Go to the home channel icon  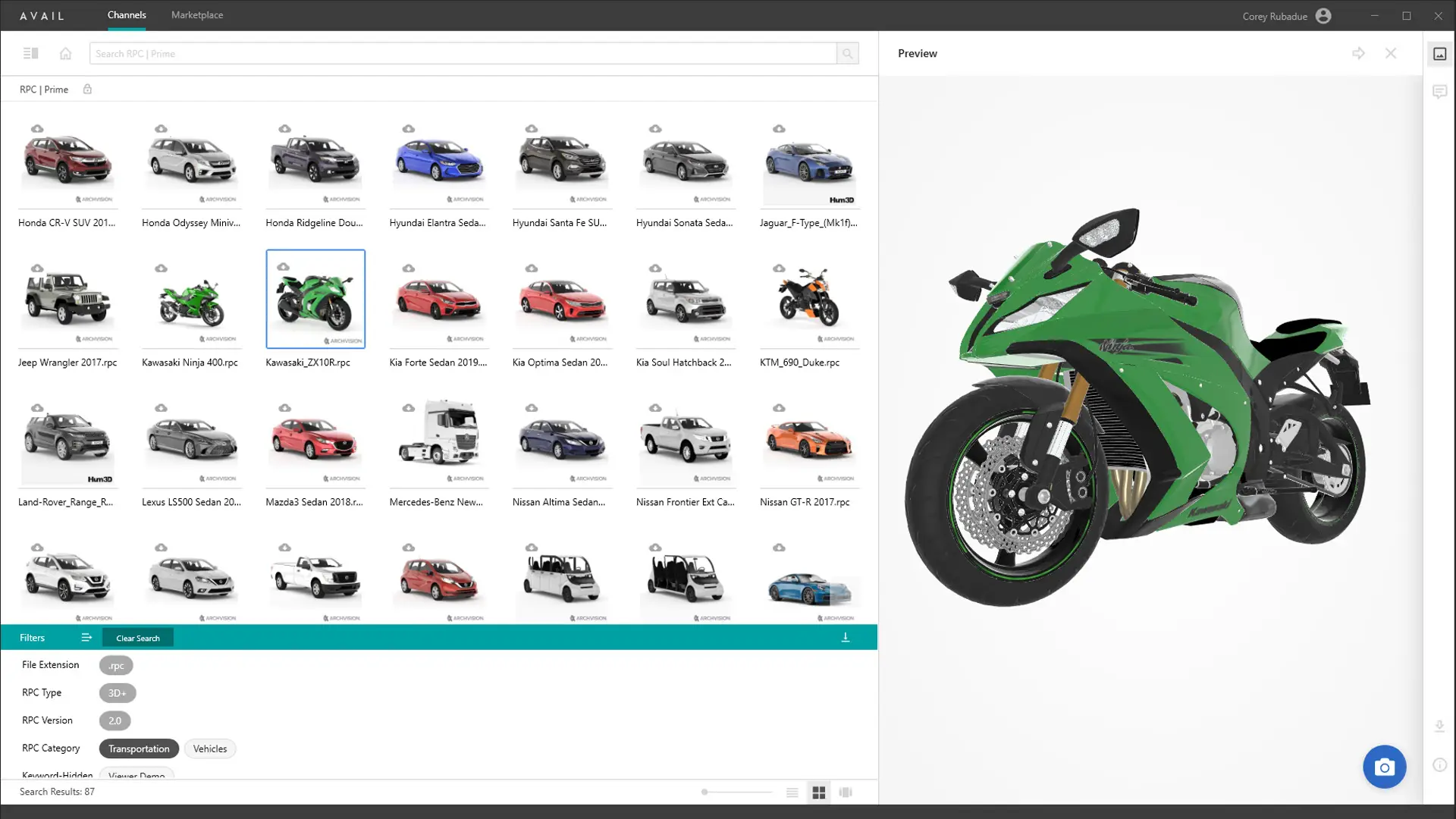point(66,53)
